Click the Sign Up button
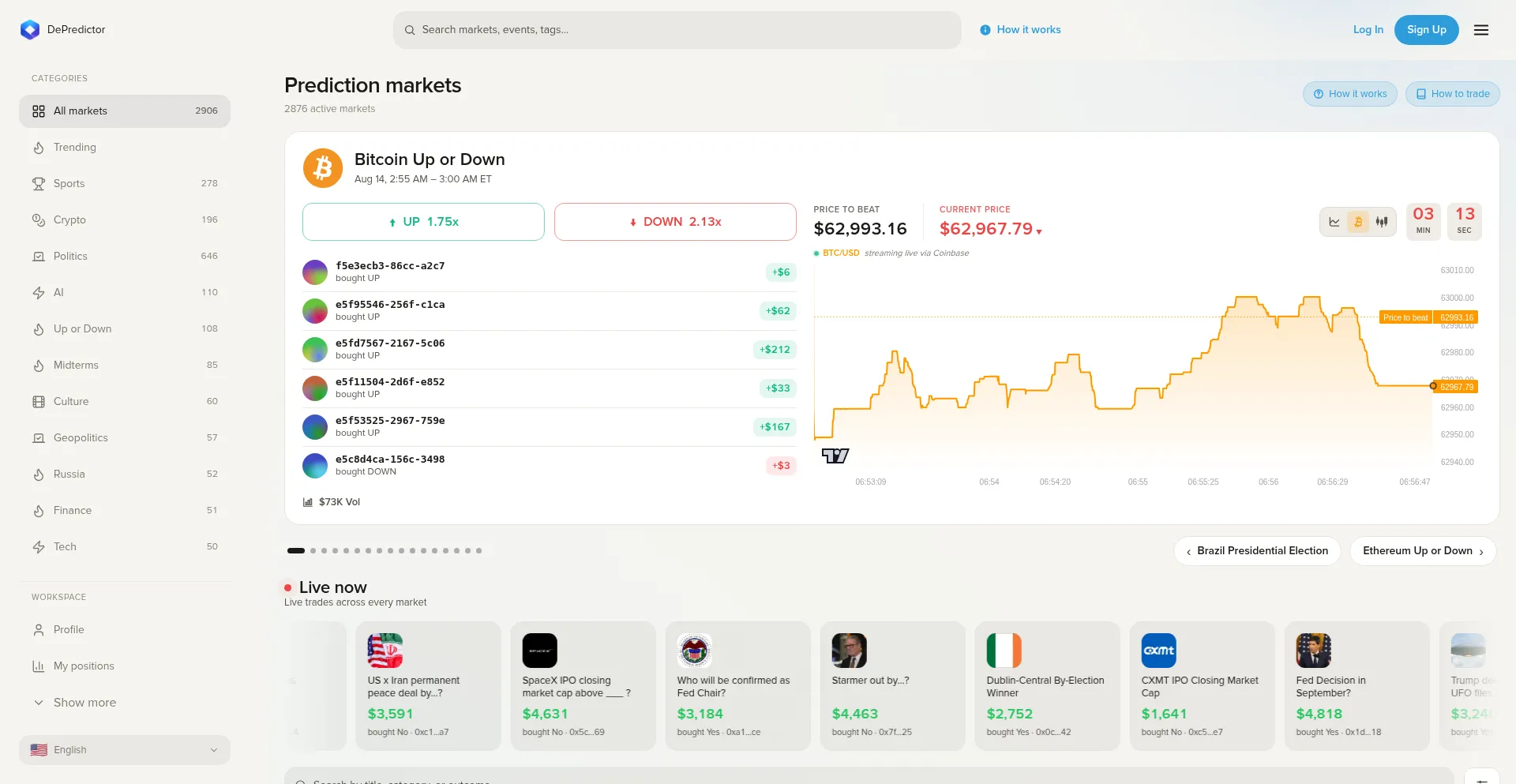Image resolution: width=1516 pixels, height=784 pixels. pyautogui.click(x=1427, y=30)
